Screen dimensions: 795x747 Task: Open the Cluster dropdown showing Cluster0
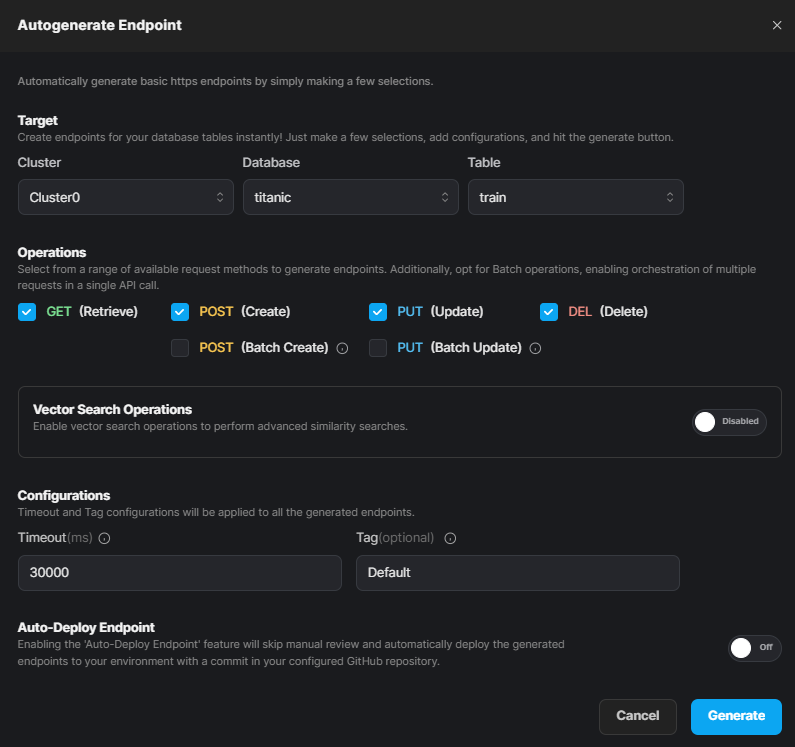125,198
